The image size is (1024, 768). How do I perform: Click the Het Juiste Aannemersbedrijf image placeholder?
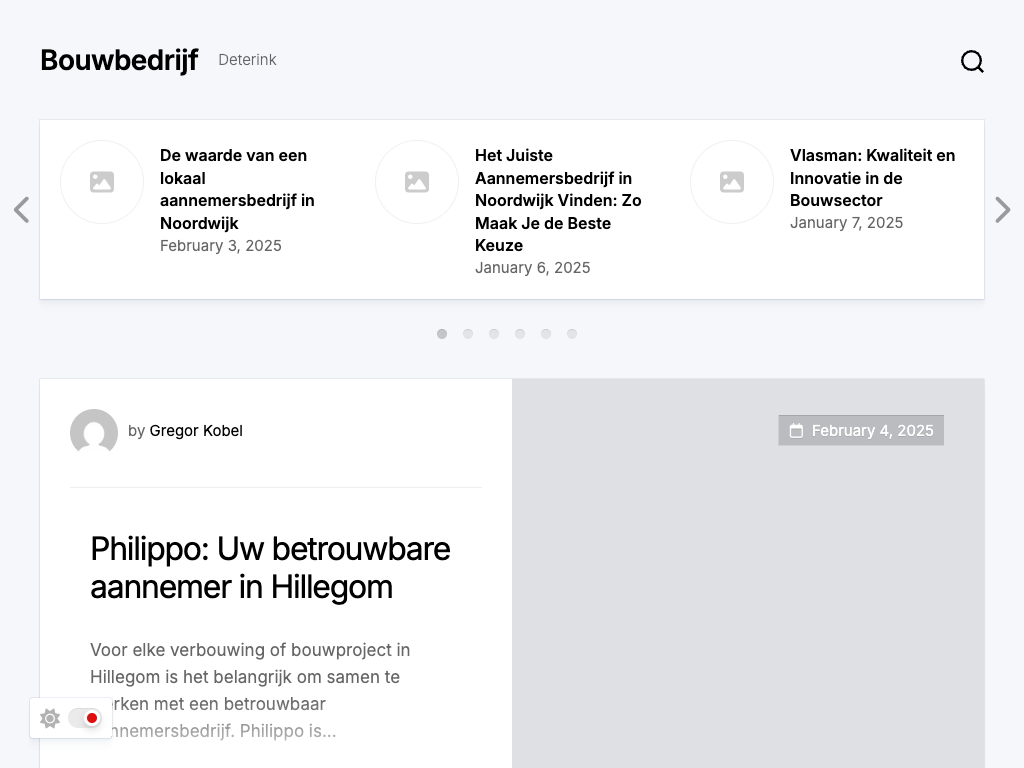click(x=417, y=182)
